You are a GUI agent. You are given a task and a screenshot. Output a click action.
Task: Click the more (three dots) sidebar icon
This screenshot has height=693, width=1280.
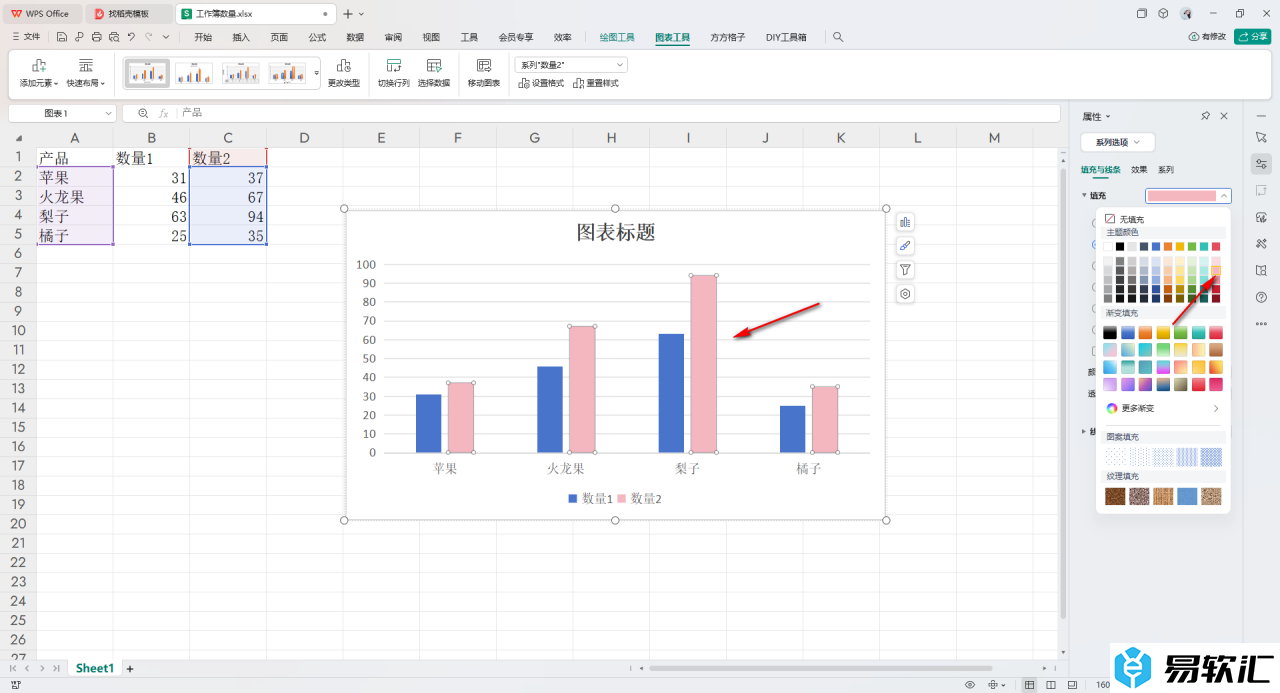pos(1261,323)
